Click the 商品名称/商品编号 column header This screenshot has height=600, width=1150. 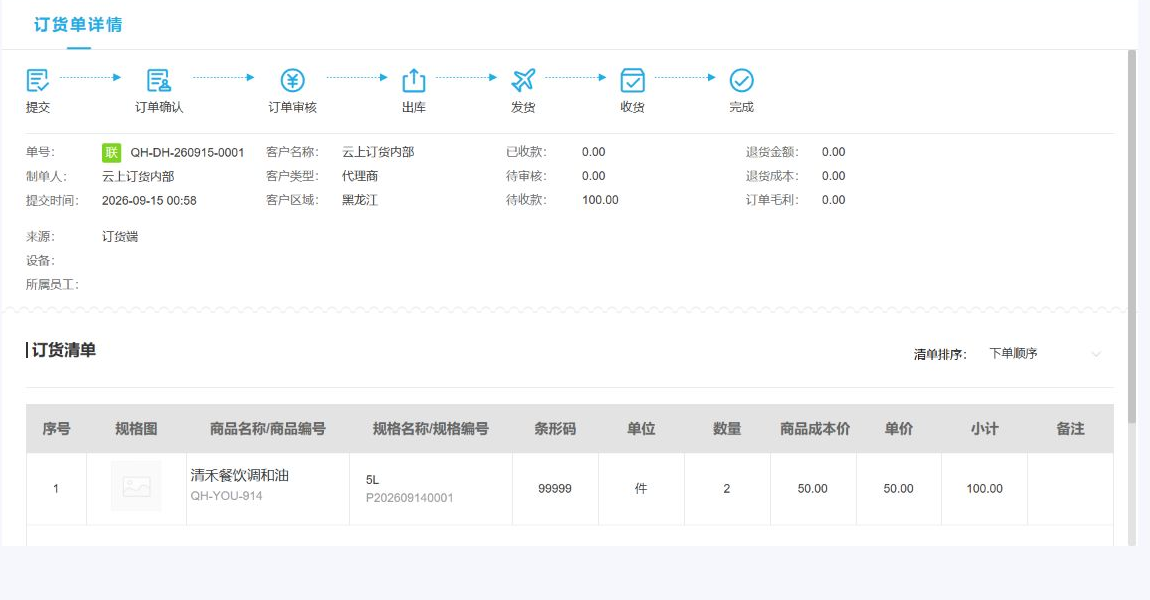pos(268,429)
